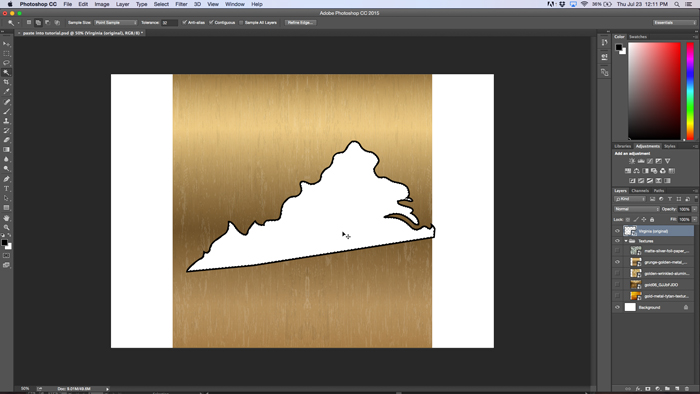Open the Filter menu
This screenshot has width=700, height=394.
point(181,4)
